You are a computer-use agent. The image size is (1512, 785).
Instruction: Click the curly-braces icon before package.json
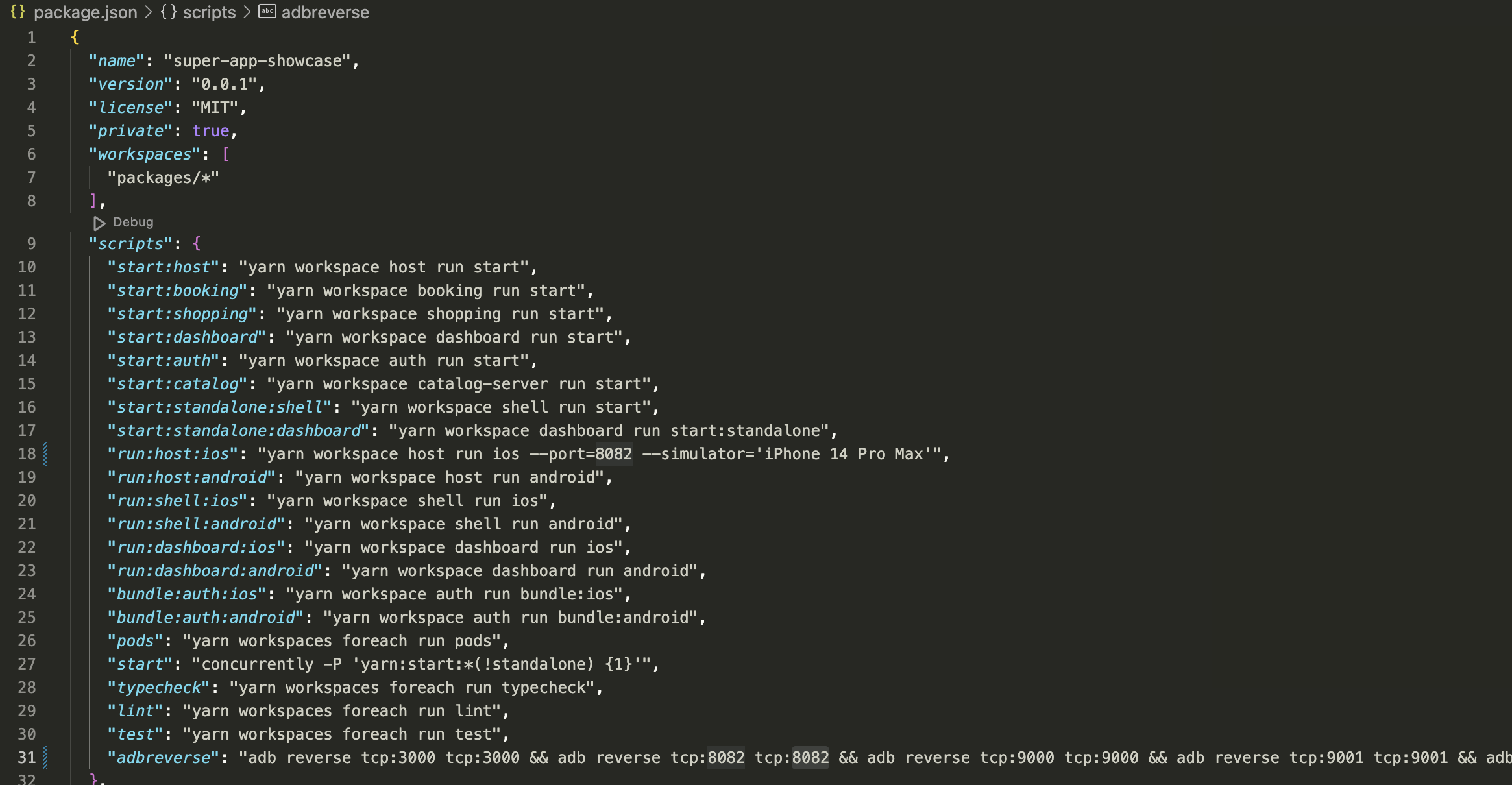click(x=19, y=12)
